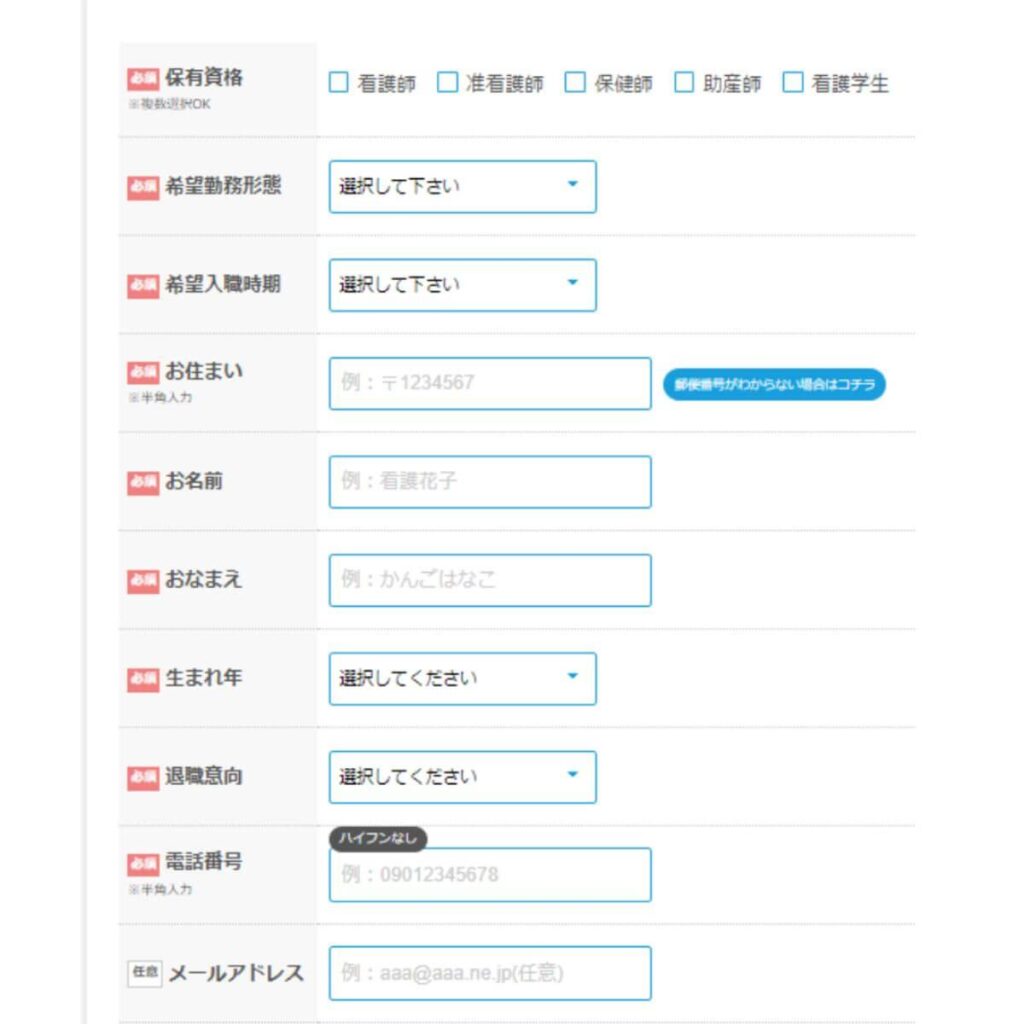Open the 希望勤務形態 dropdown
Viewport: 1024px width, 1024px height.
pos(462,186)
